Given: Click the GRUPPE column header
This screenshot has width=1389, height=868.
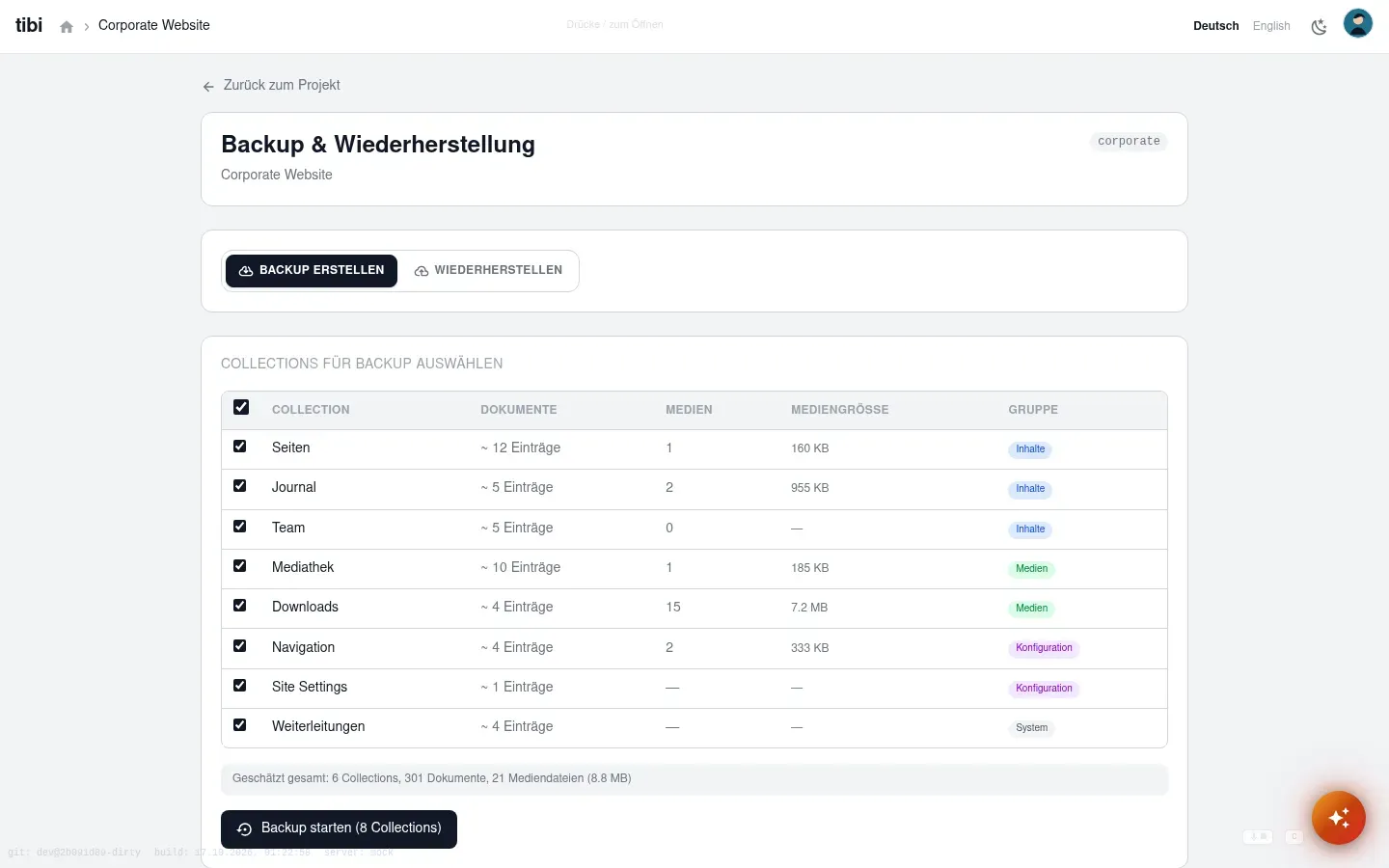Looking at the screenshot, I should [1033, 410].
